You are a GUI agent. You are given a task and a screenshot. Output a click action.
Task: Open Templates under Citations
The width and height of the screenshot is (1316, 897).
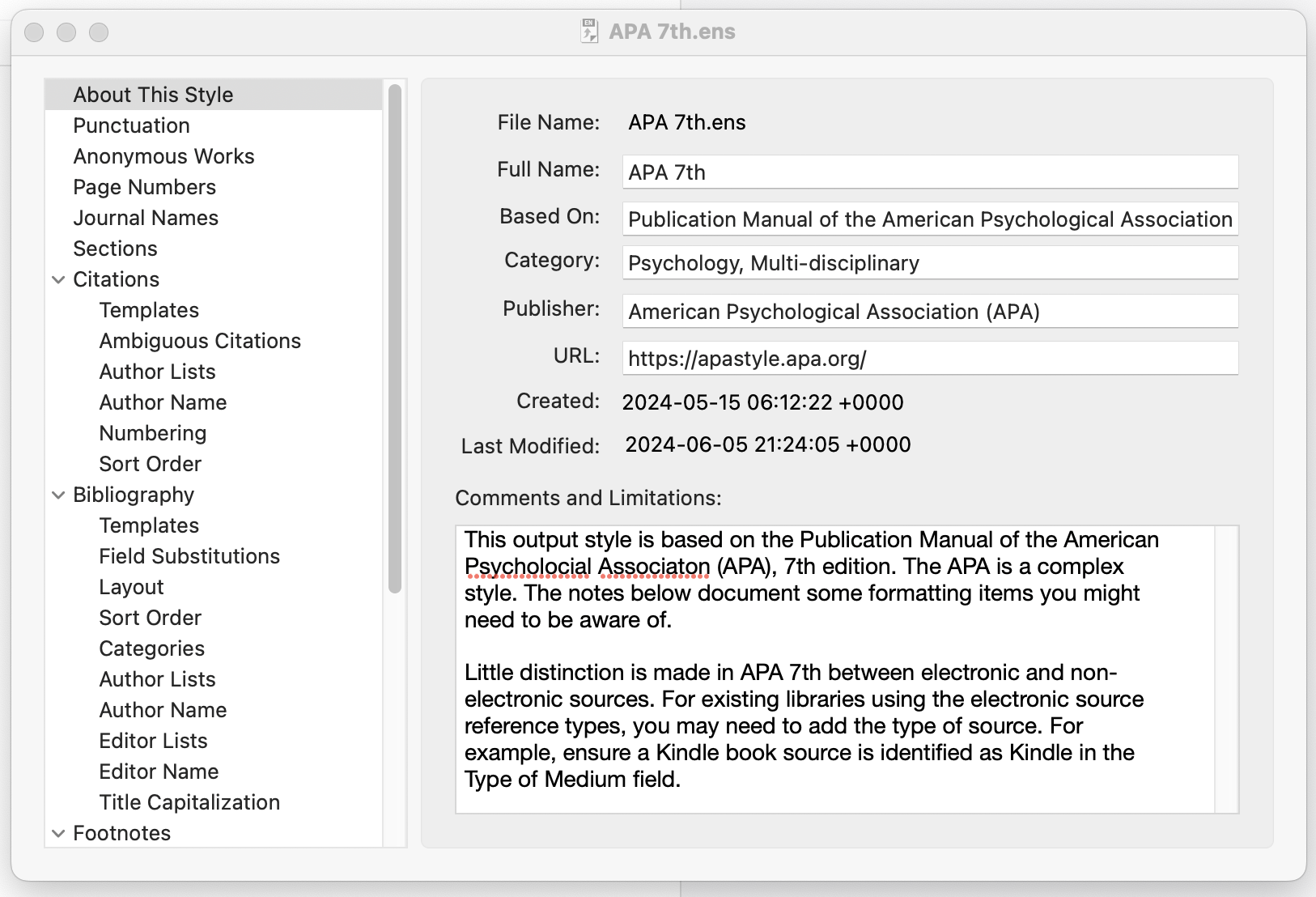tap(149, 309)
